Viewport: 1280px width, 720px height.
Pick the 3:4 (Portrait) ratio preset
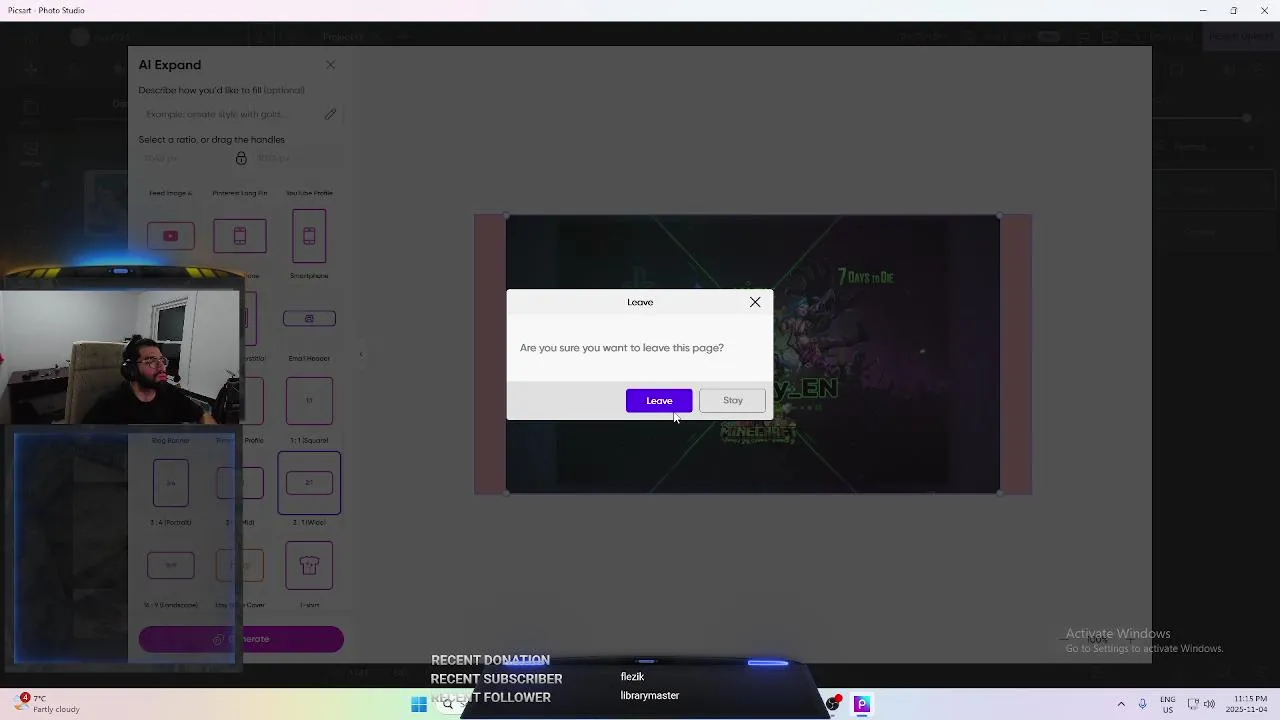pos(170,483)
